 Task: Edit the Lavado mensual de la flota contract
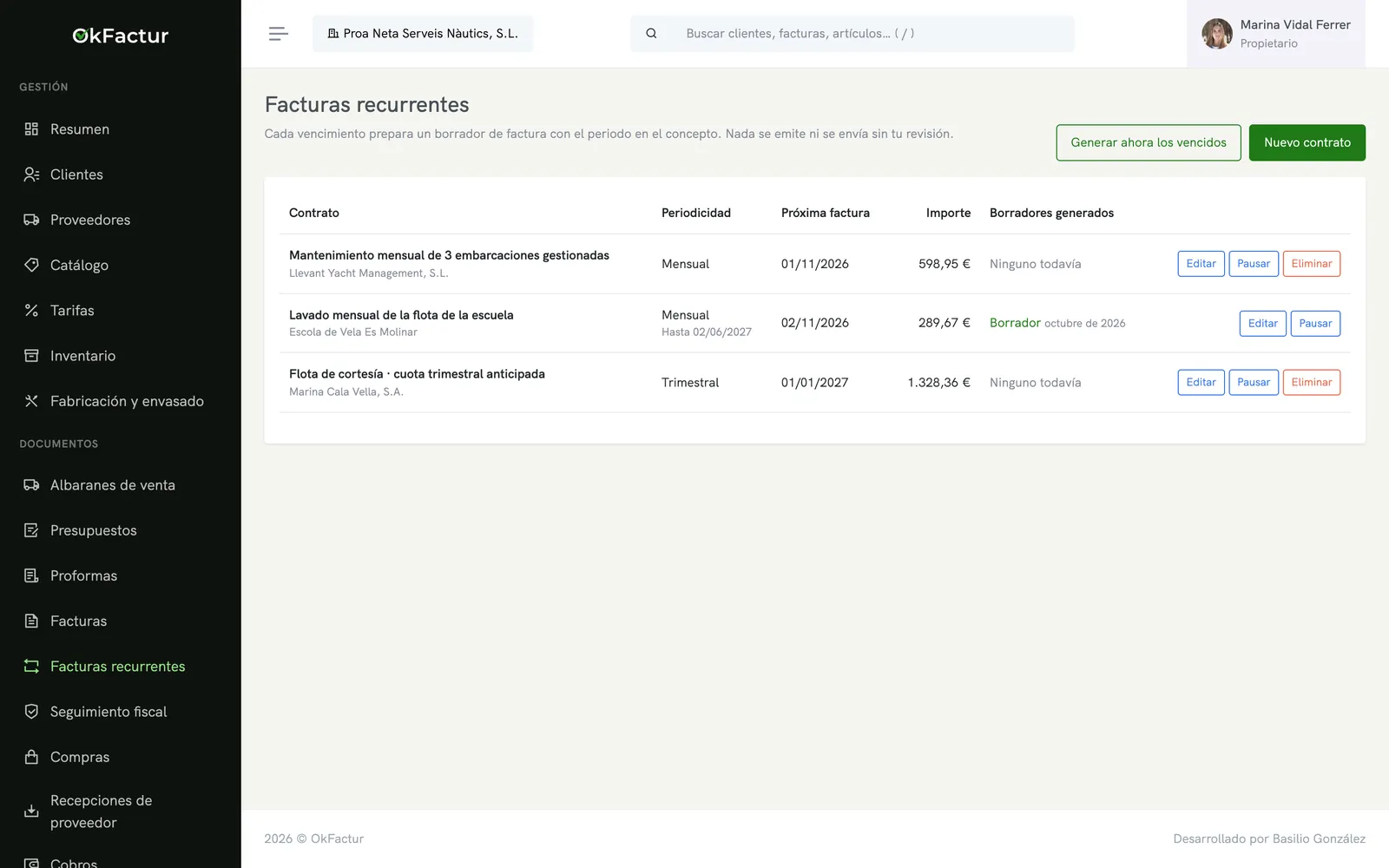pos(1262,324)
